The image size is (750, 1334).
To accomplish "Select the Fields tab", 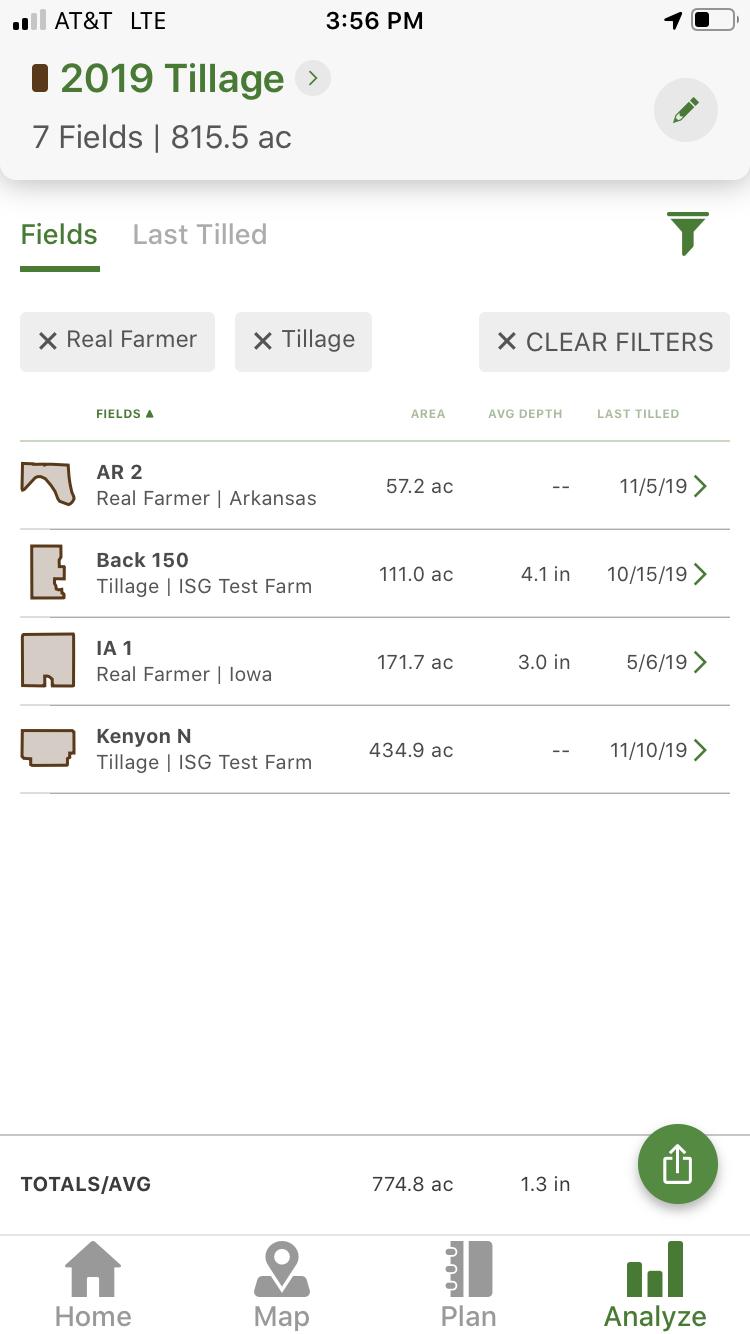I will coord(59,235).
